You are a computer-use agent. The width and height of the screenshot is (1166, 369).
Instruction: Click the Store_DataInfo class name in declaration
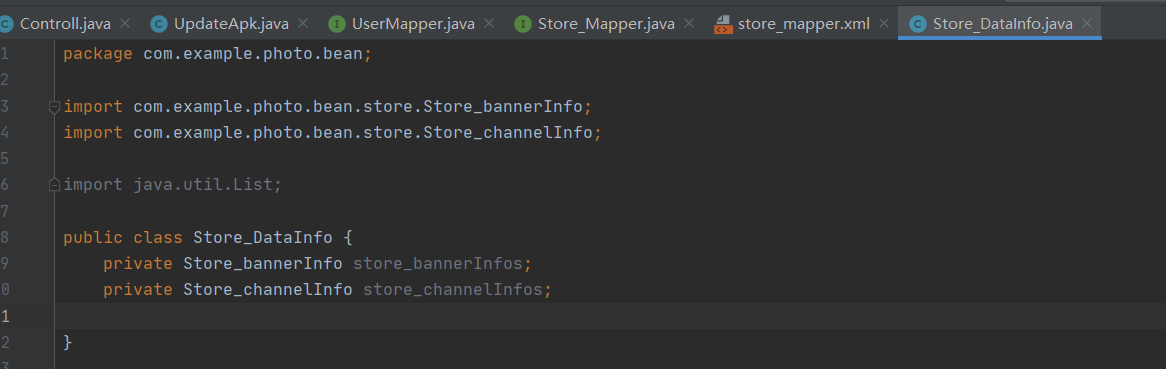pos(263,237)
